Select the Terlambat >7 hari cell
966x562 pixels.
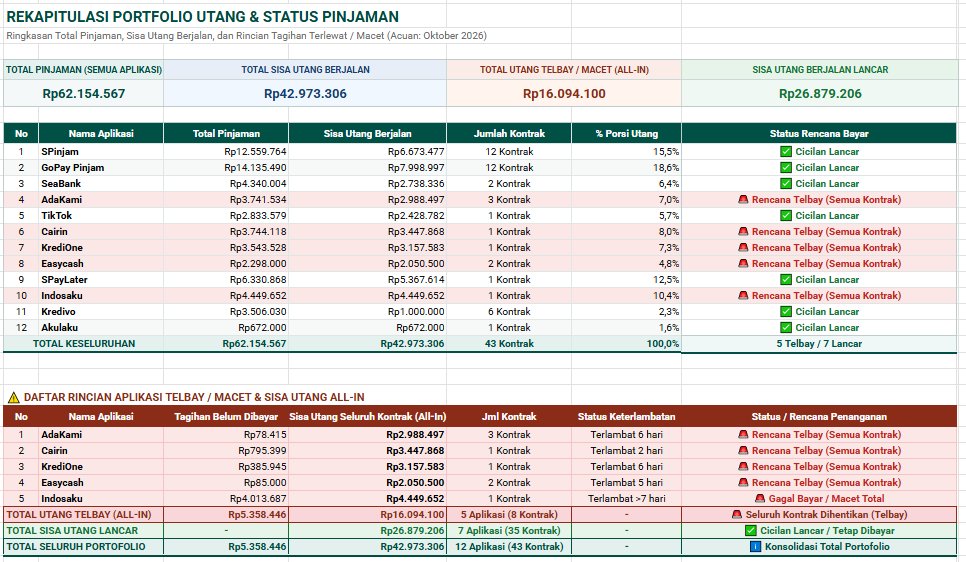point(627,499)
